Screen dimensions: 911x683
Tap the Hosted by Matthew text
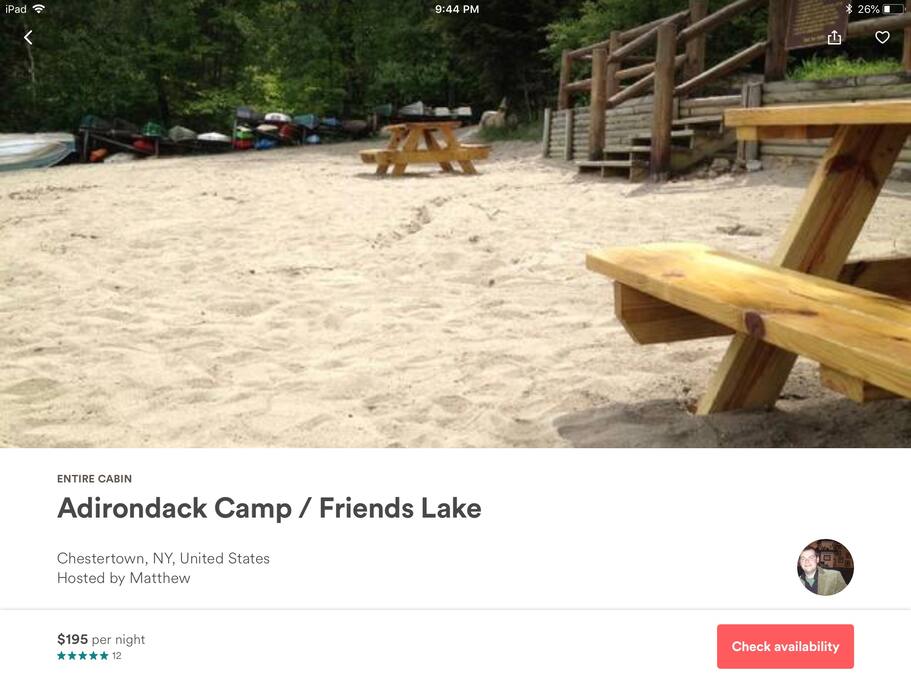tap(124, 578)
